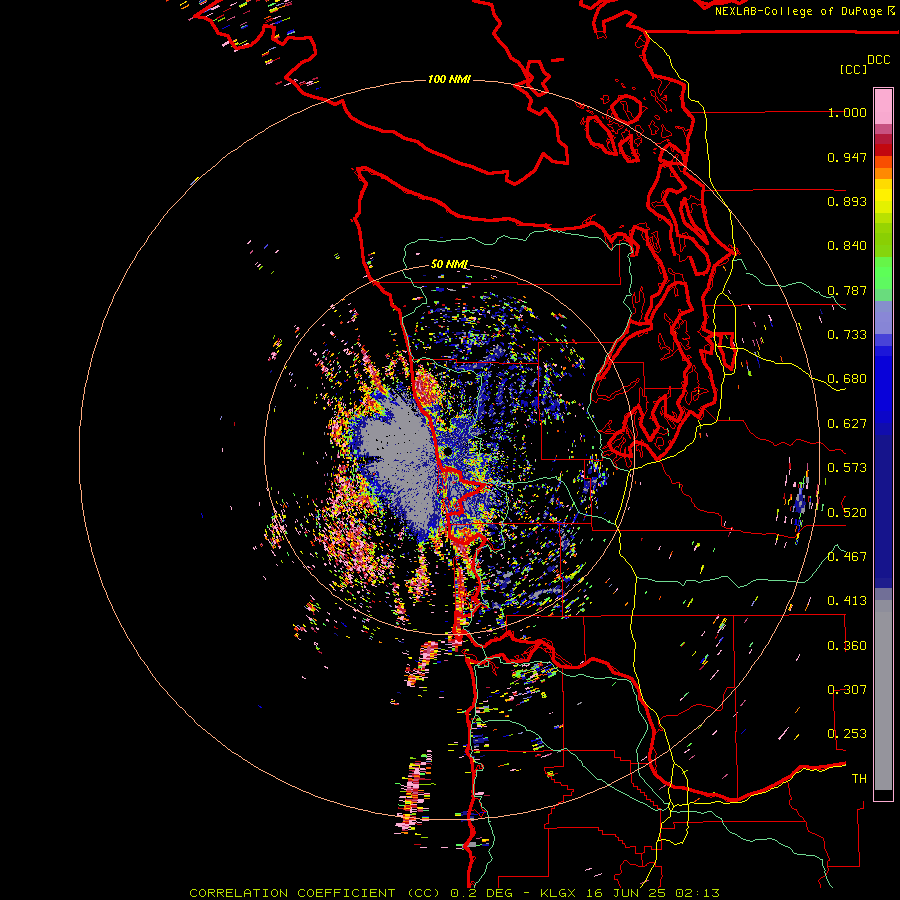Pick the light pink color bar segment
Image resolution: width=900 pixels, height=900 pixels.
[883, 107]
